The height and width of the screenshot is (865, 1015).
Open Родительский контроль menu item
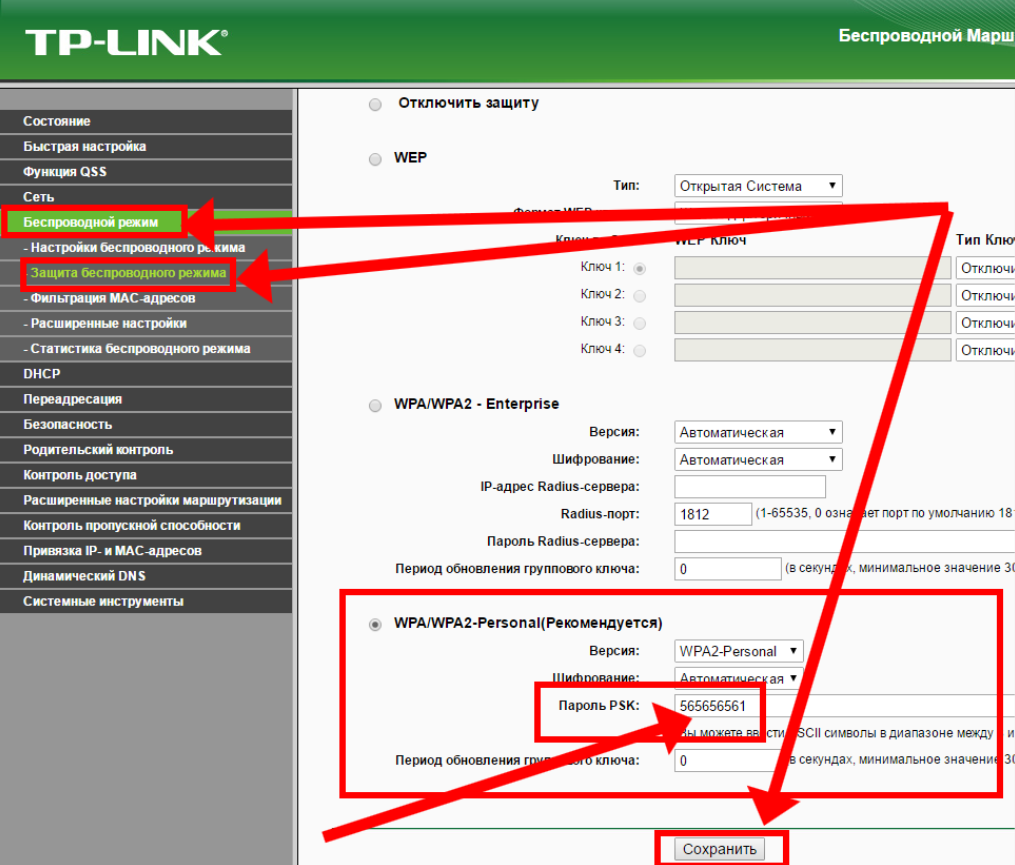click(x=98, y=450)
